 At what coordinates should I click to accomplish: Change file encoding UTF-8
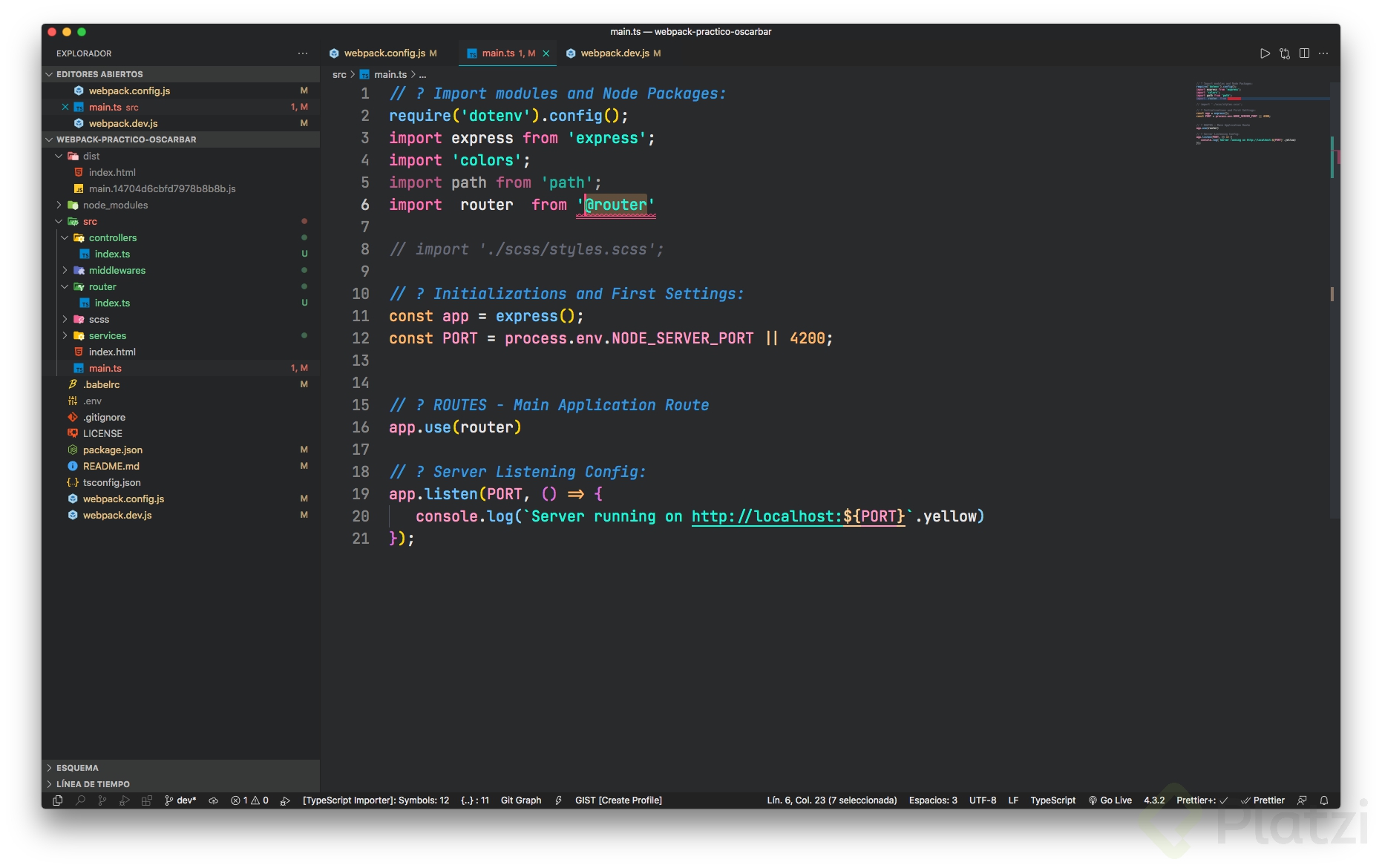click(983, 800)
